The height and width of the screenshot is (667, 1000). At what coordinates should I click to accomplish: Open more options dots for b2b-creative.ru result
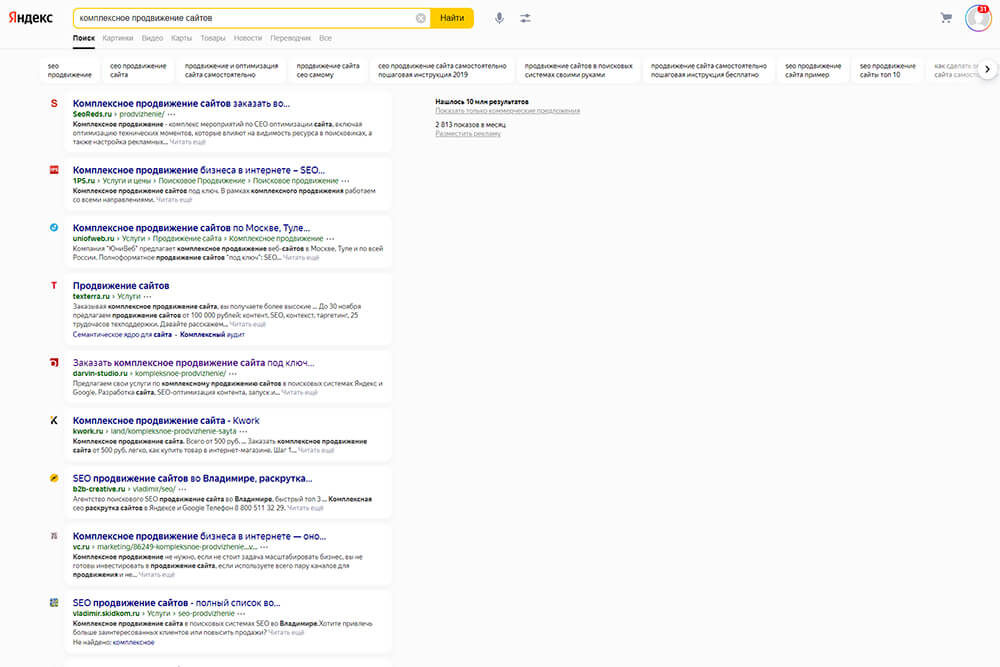(x=183, y=489)
